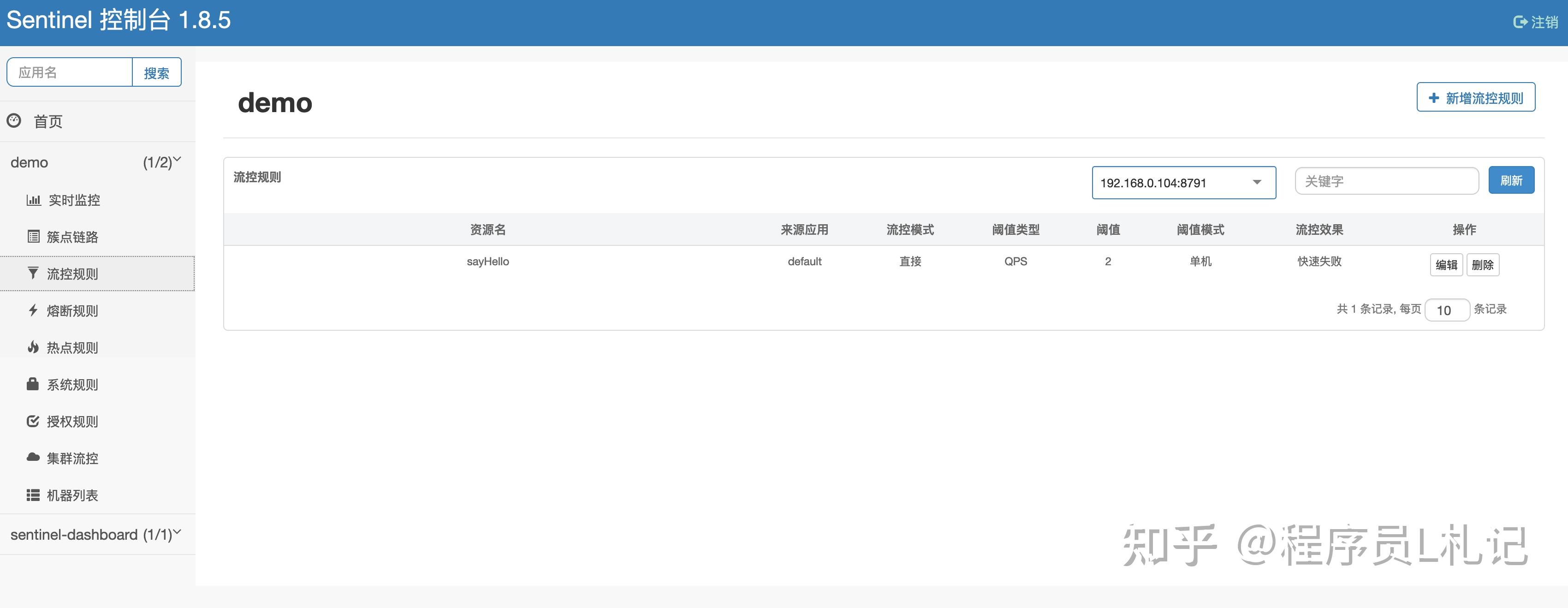Open the machine address 192.168.0.104:8791 dropdown
The image size is (1568, 608).
[1183, 182]
